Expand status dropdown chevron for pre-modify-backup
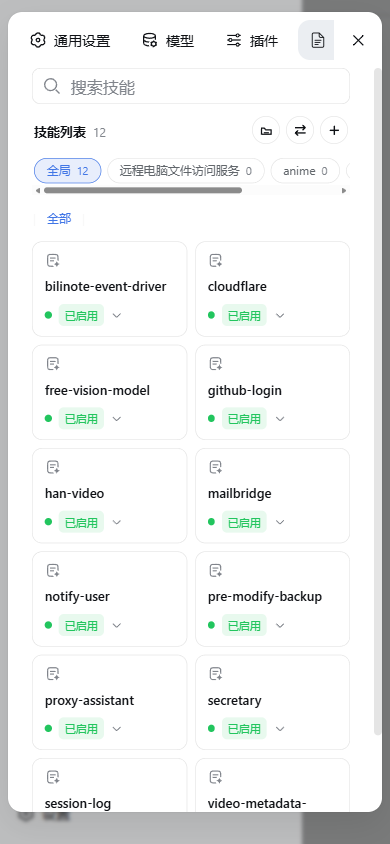Image resolution: width=390 pixels, height=844 pixels. click(280, 625)
